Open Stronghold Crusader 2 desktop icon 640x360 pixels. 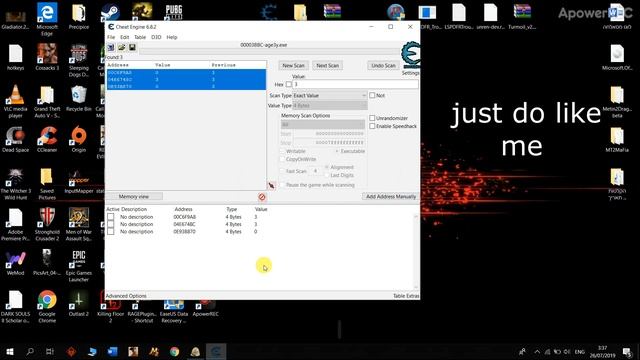tap(47, 224)
